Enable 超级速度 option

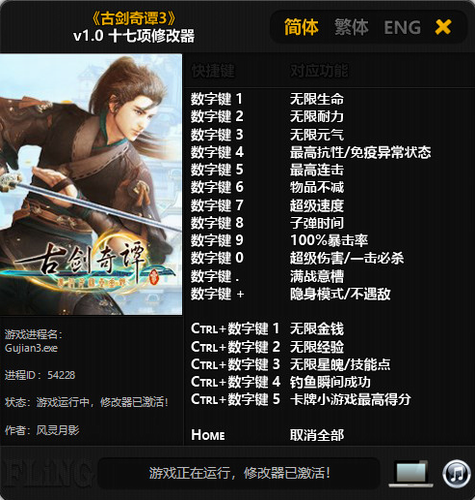coord(317,205)
